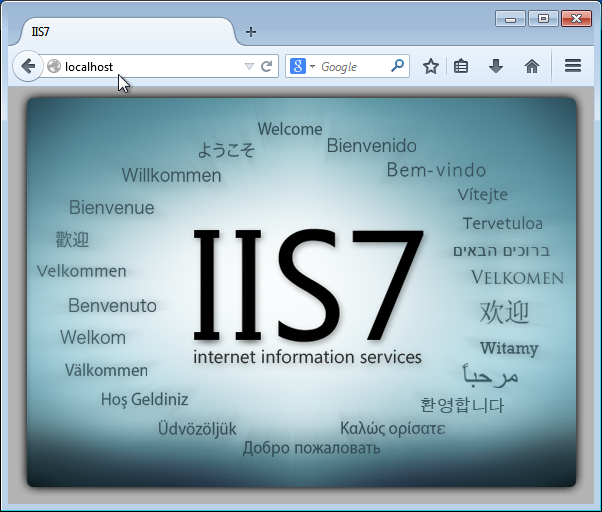Minimize the browser window
This screenshot has height=512, width=602.
[x=510, y=19]
